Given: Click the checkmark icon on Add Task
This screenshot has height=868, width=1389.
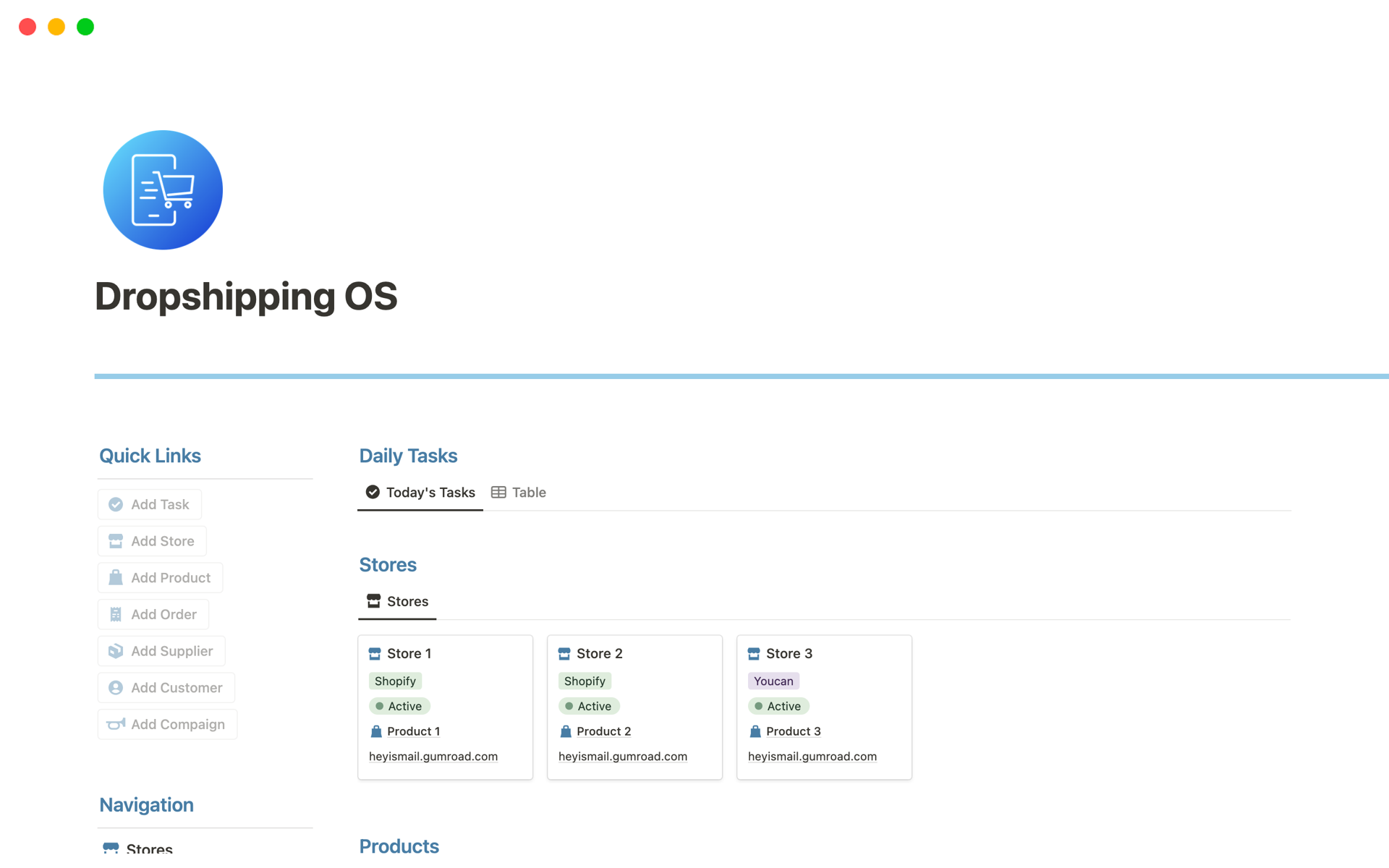Looking at the screenshot, I should tap(116, 504).
